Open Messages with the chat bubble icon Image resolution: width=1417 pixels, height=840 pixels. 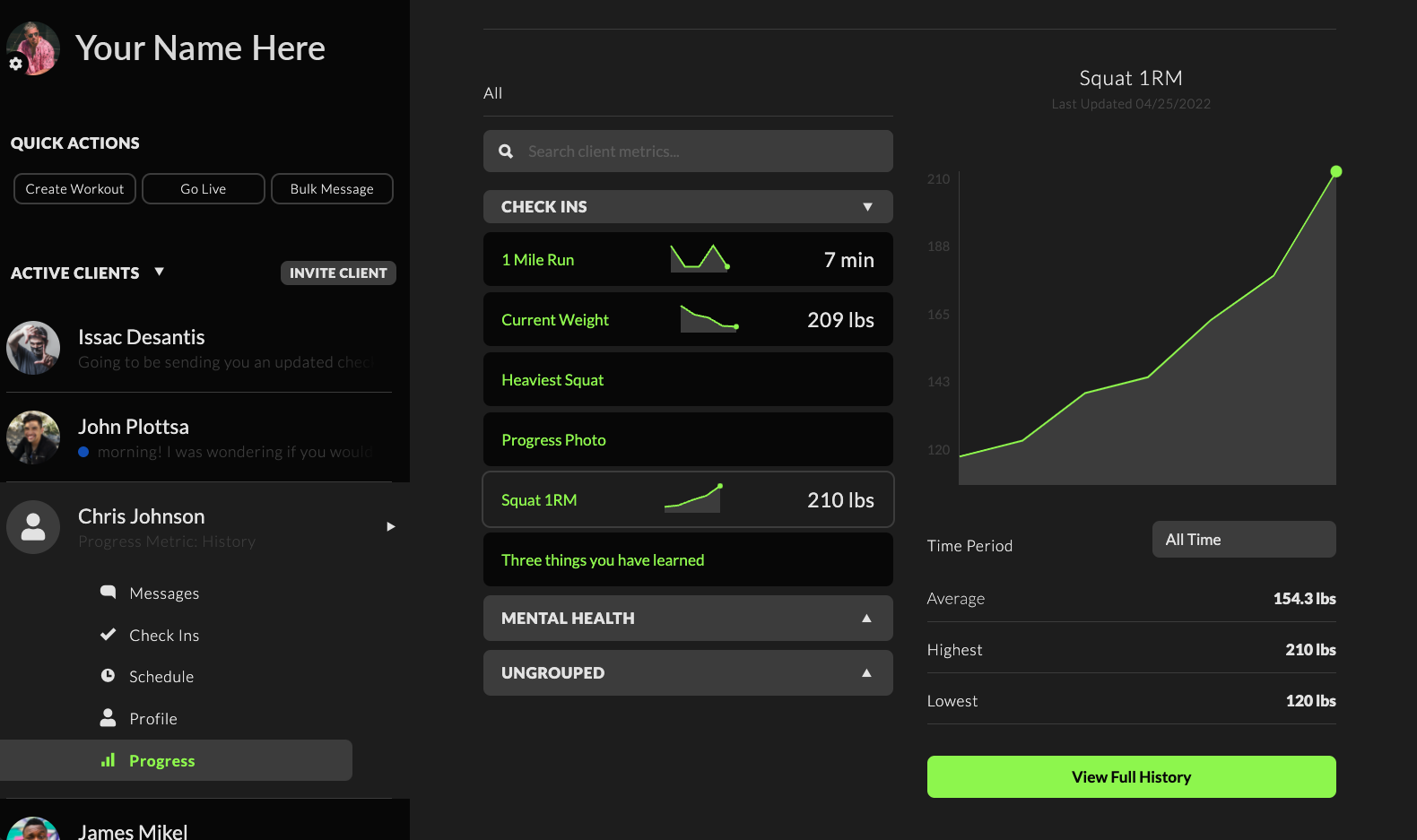click(109, 593)
